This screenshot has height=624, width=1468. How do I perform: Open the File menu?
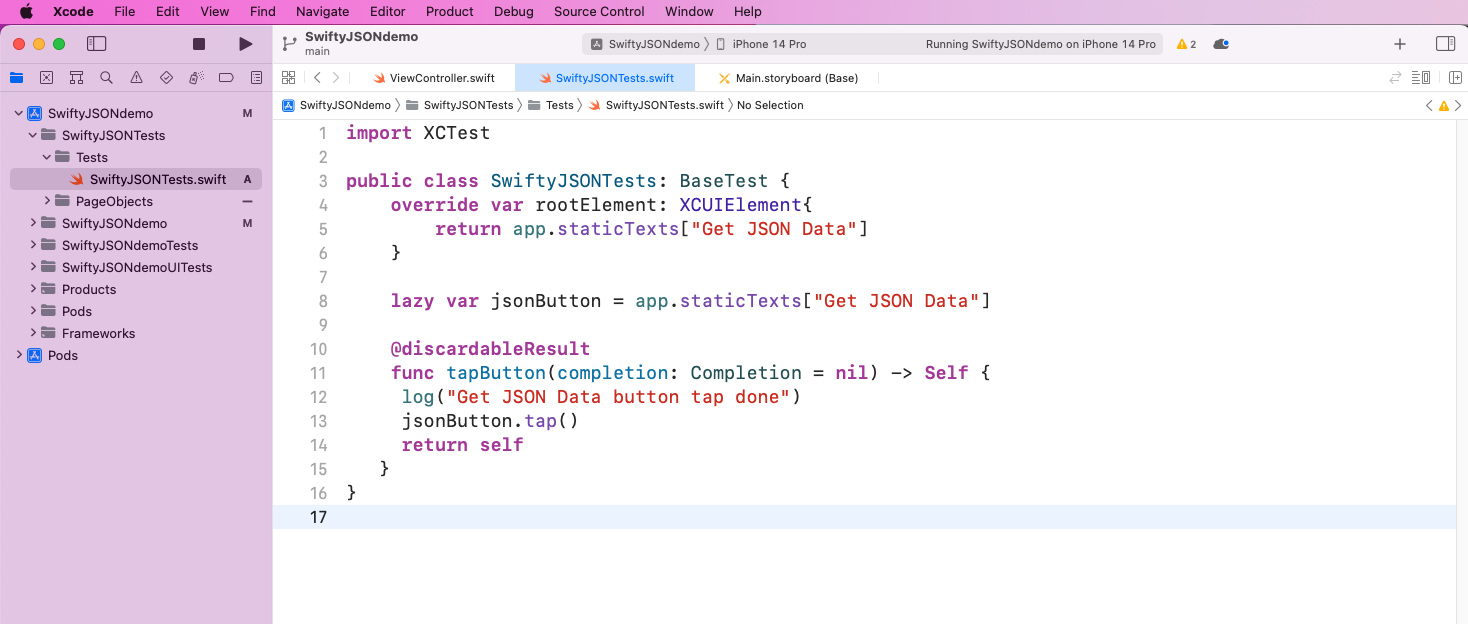click(125, 12)
